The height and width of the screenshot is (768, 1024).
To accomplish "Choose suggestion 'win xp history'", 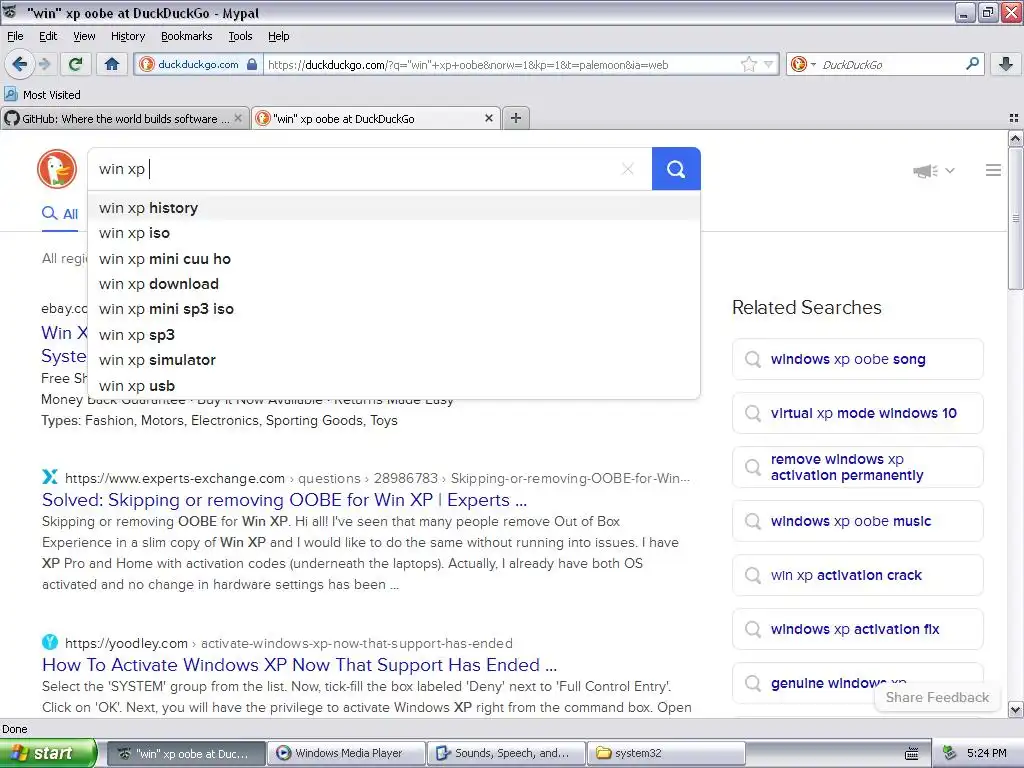I will coord(394,208).
